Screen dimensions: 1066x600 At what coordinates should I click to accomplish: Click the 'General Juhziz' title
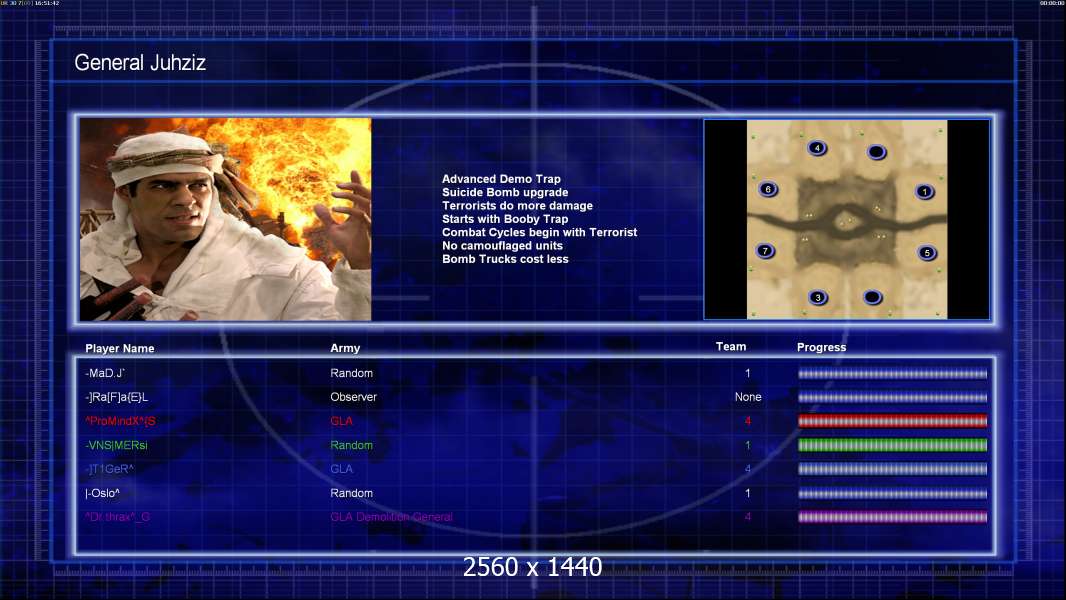(x=140, y=63)
